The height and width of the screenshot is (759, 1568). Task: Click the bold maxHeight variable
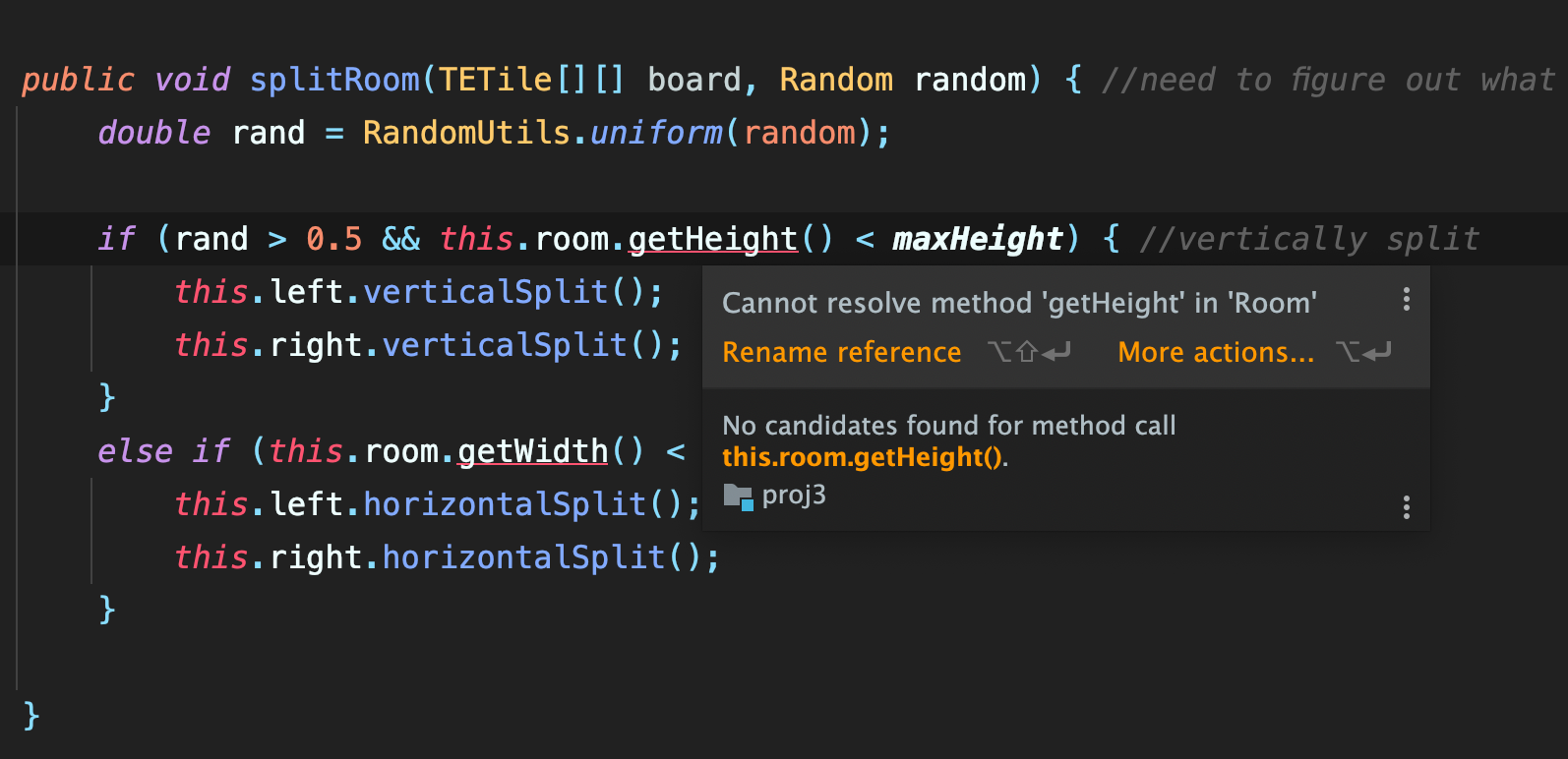[x=977, y=239]
